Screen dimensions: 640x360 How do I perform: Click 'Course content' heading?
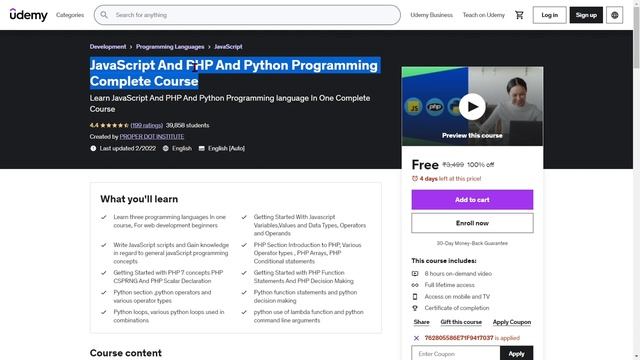[126, 353]
